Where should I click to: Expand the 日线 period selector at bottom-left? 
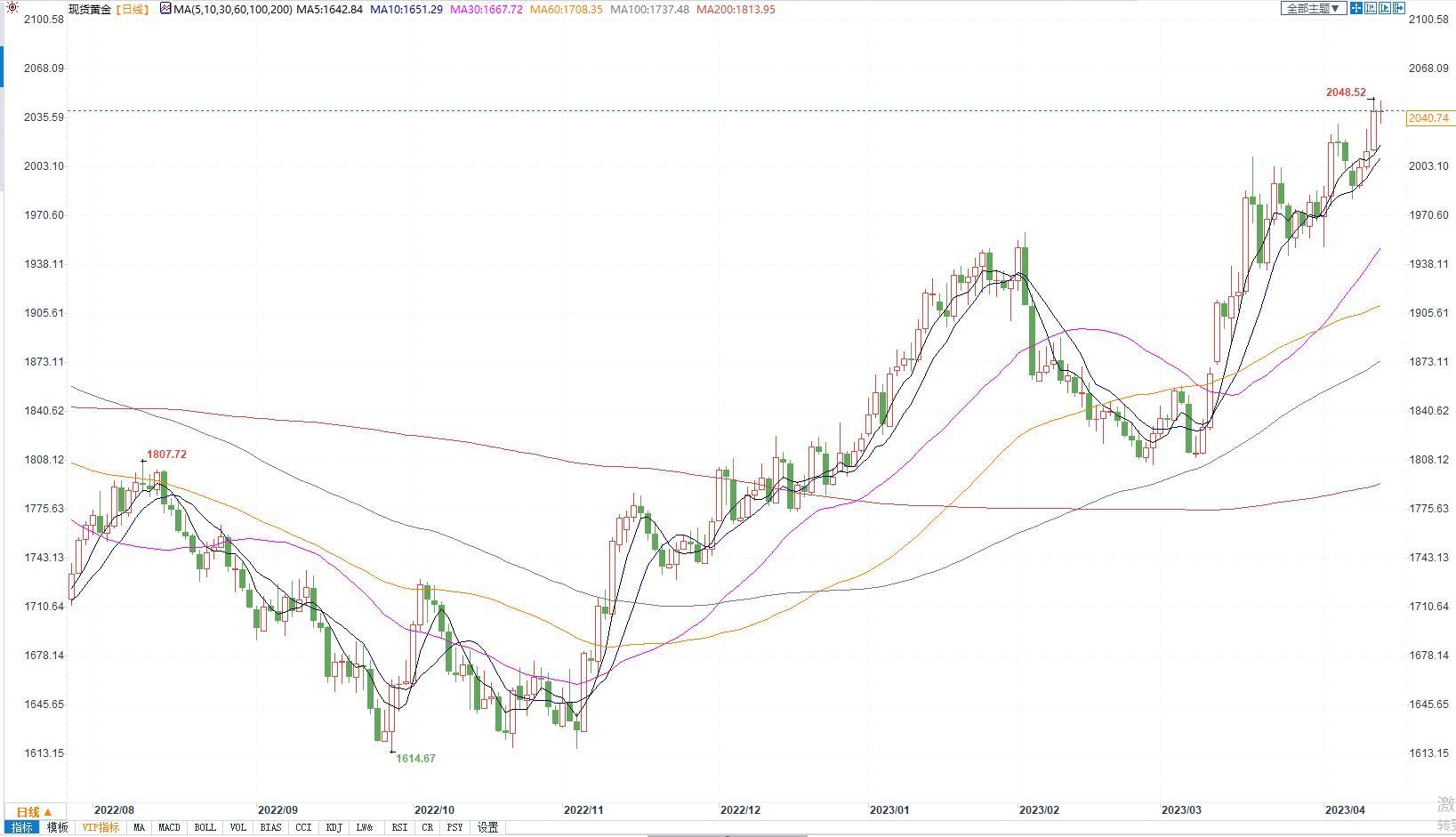[34, 811]
